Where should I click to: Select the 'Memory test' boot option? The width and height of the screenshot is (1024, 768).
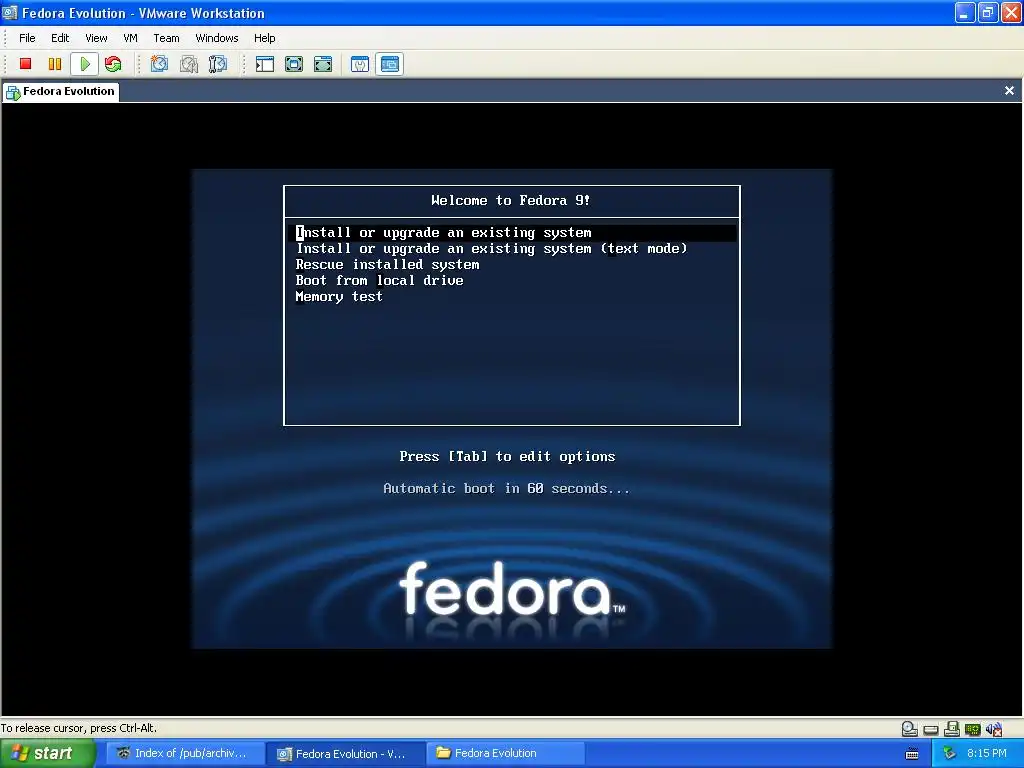pyautogui.click(x=339, y=296)
